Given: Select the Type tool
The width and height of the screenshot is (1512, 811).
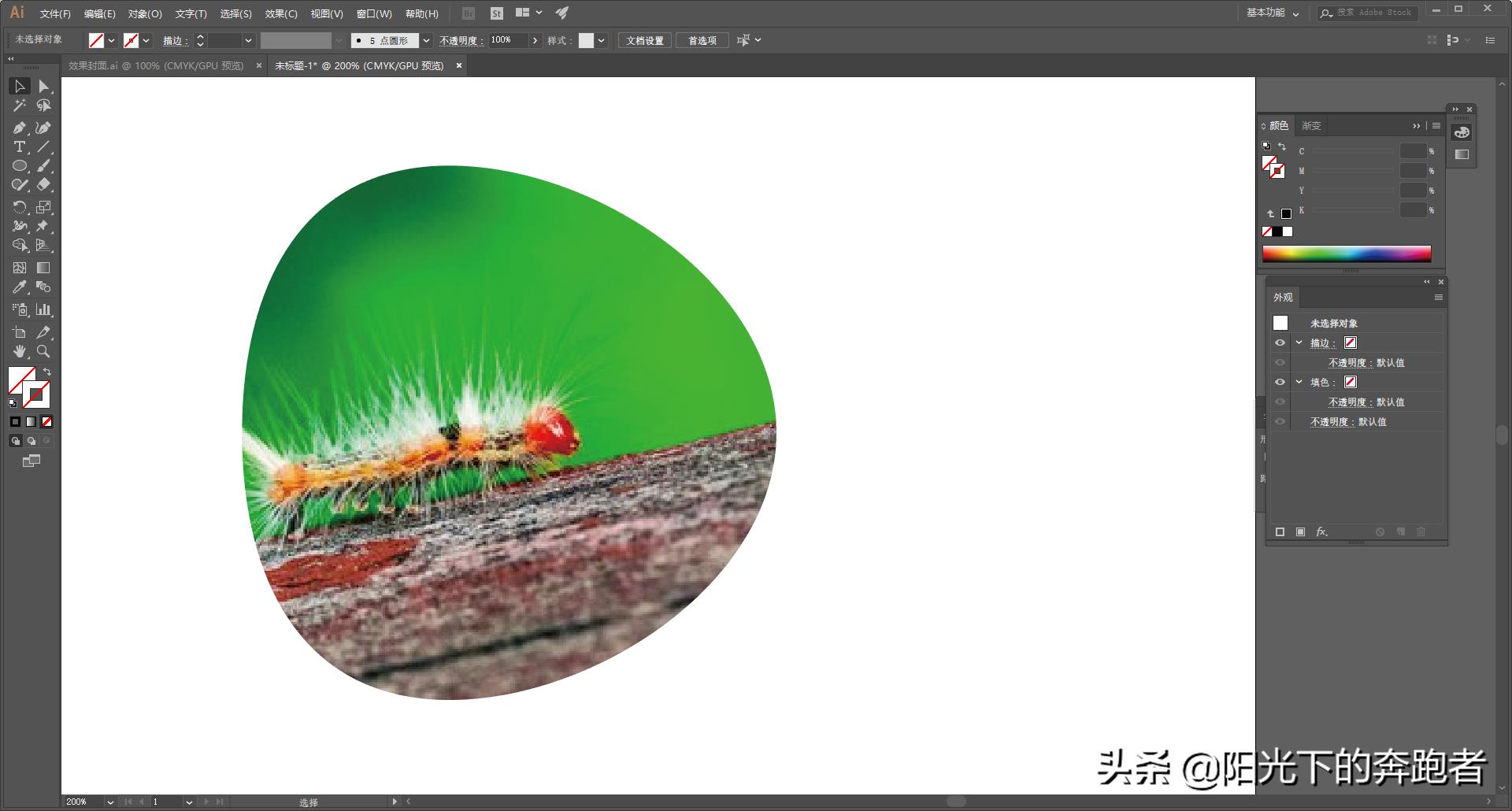Looking at the screenshot, I should pos(20,147).
